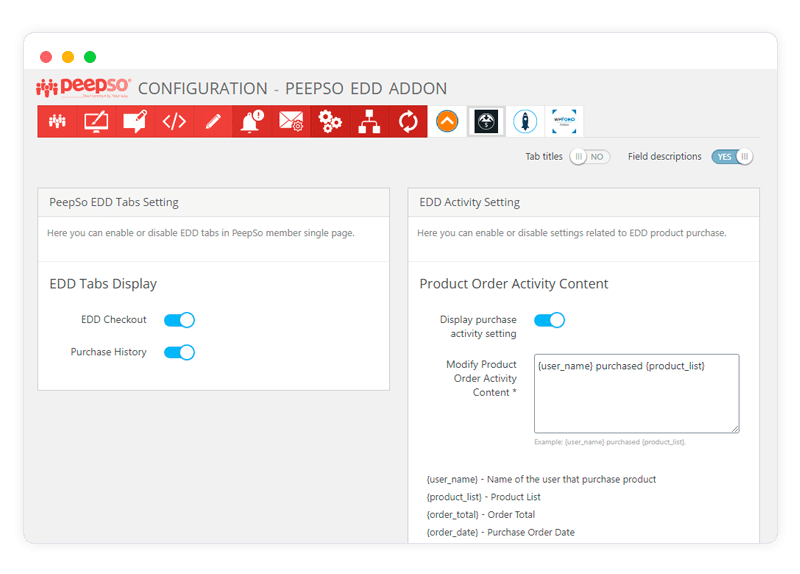Click the red close window button

(46, 57)
